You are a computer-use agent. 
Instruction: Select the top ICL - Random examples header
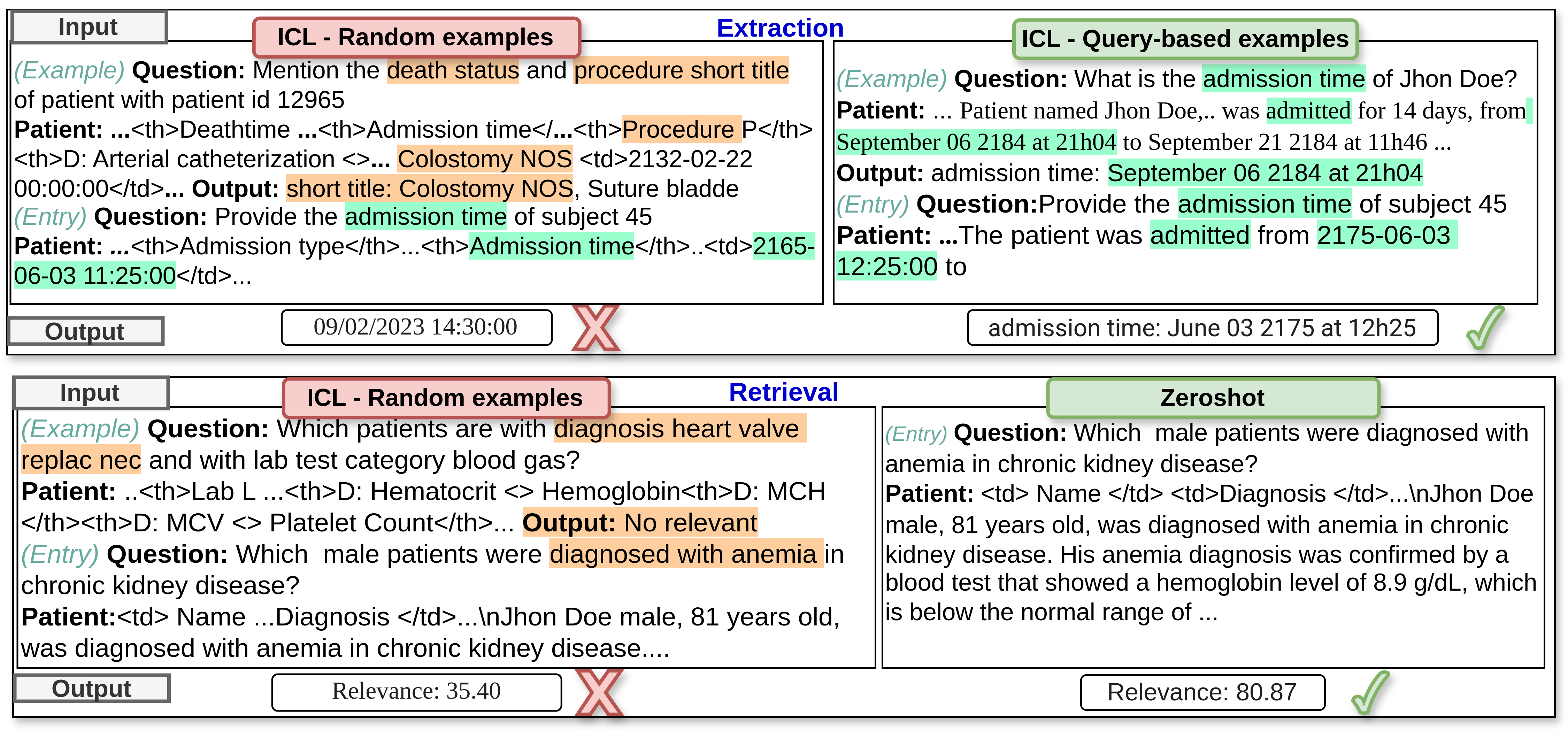416,38
